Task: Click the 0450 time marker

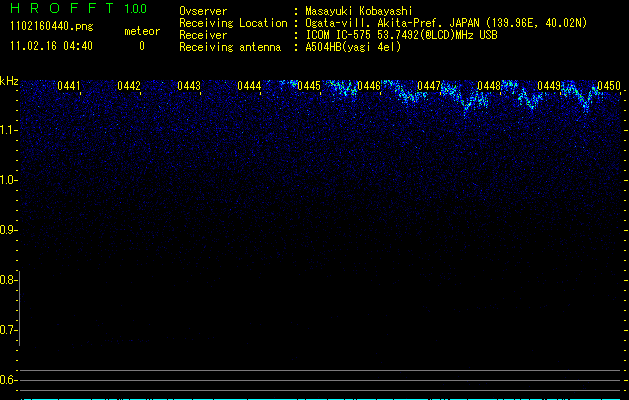Action: [608, 86]
